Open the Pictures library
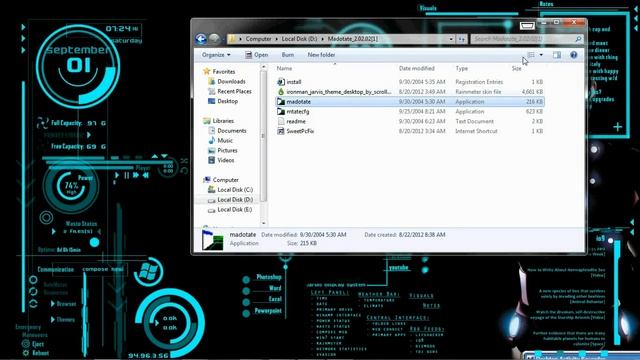This screenshot has width=640, height=360. click(227, 150)
